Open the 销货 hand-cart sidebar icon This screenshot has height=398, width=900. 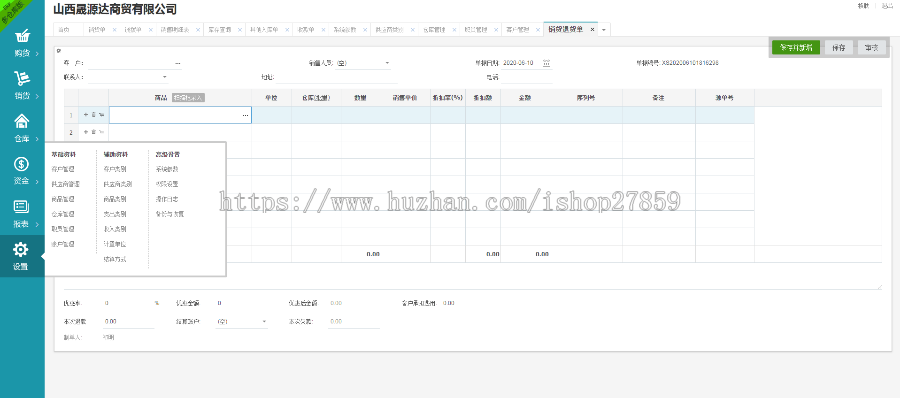pyautogui.click(x=22, y=79)
